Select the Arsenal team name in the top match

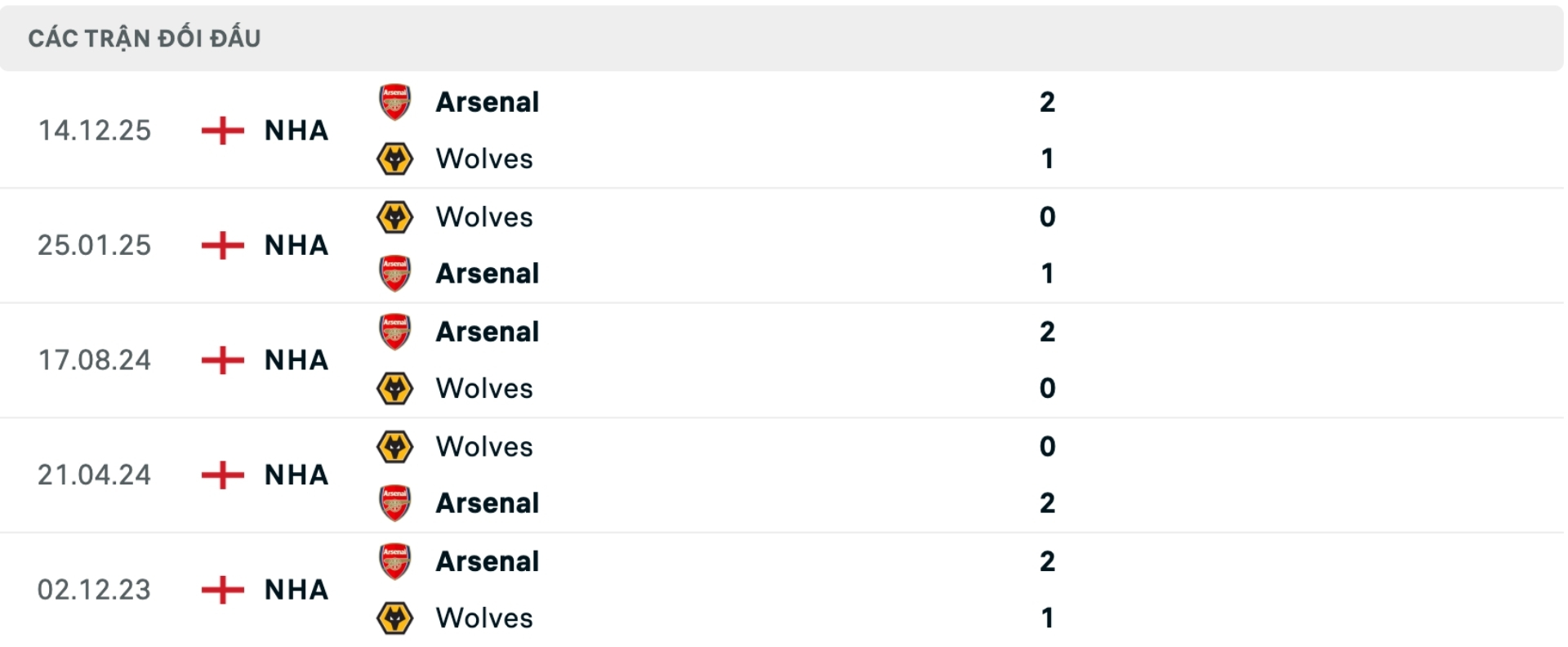pyautogui.click(x=487, y=102)
